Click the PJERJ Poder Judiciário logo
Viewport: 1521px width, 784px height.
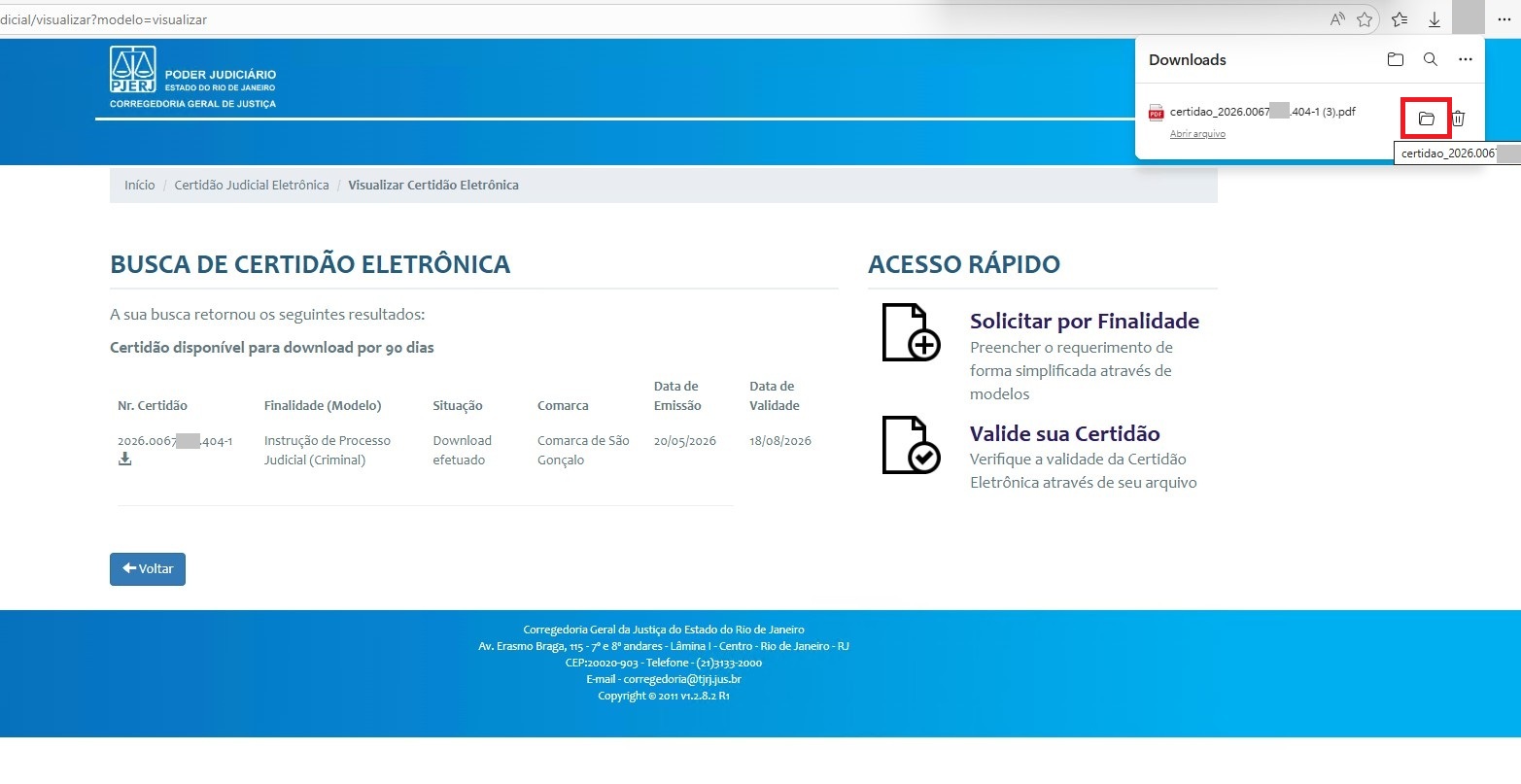tap(192, 77)
